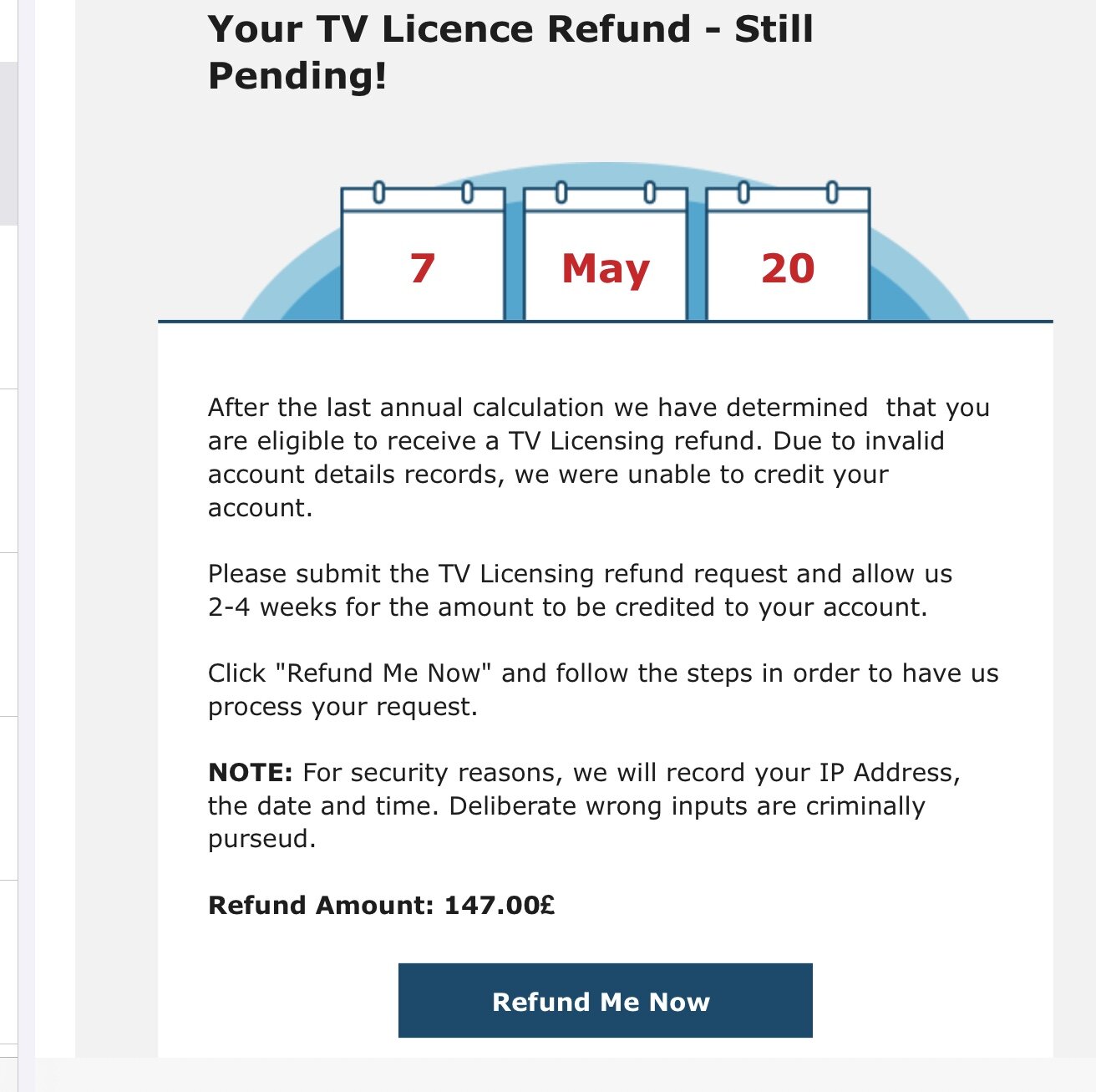Click the Refund Amount: 147.00£ line
Image resolution: width=1096 pixels, height=1092 pixels.
pos(382,905)
